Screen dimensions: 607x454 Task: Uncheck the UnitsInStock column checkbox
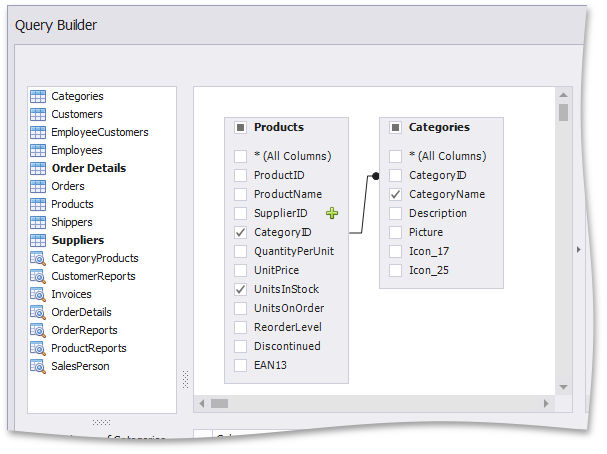(240, 289)
